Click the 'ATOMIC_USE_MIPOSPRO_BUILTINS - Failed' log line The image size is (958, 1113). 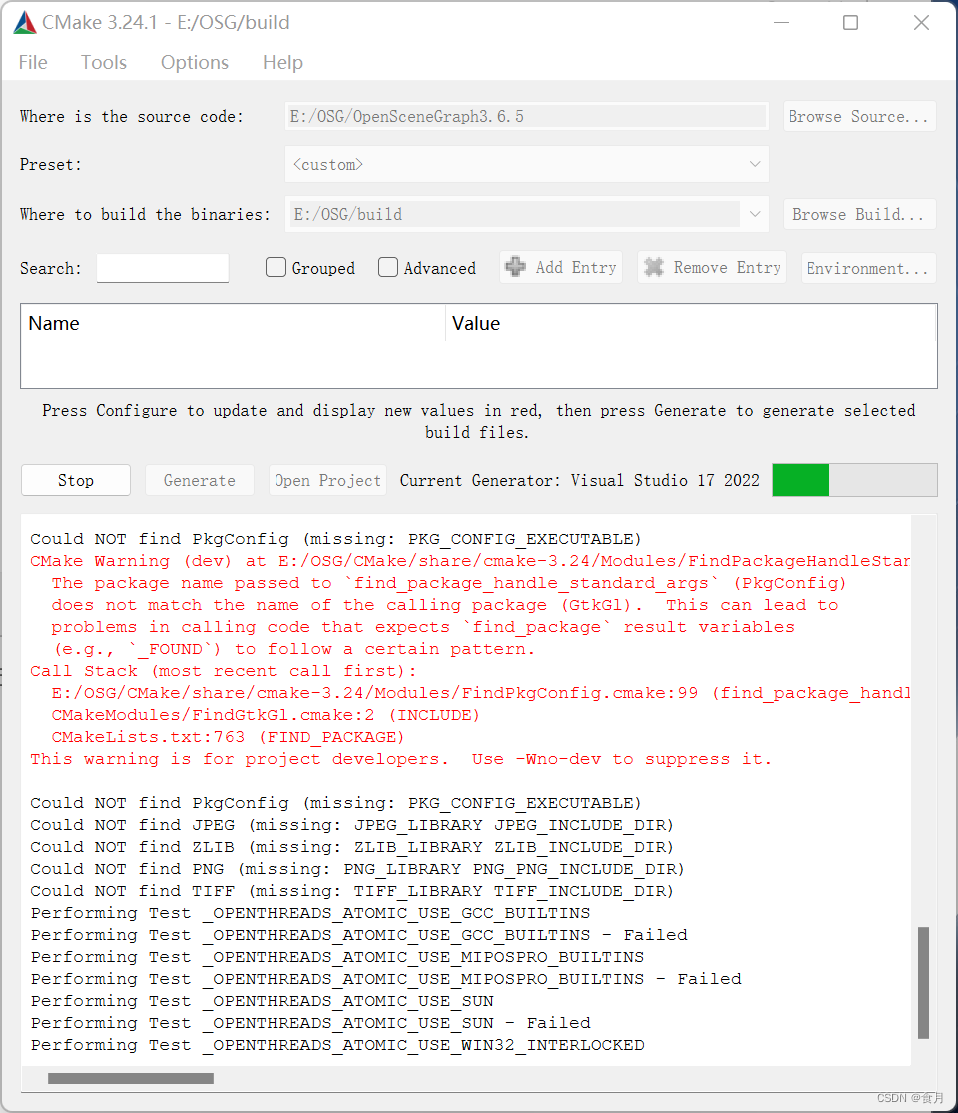[386, 979]
